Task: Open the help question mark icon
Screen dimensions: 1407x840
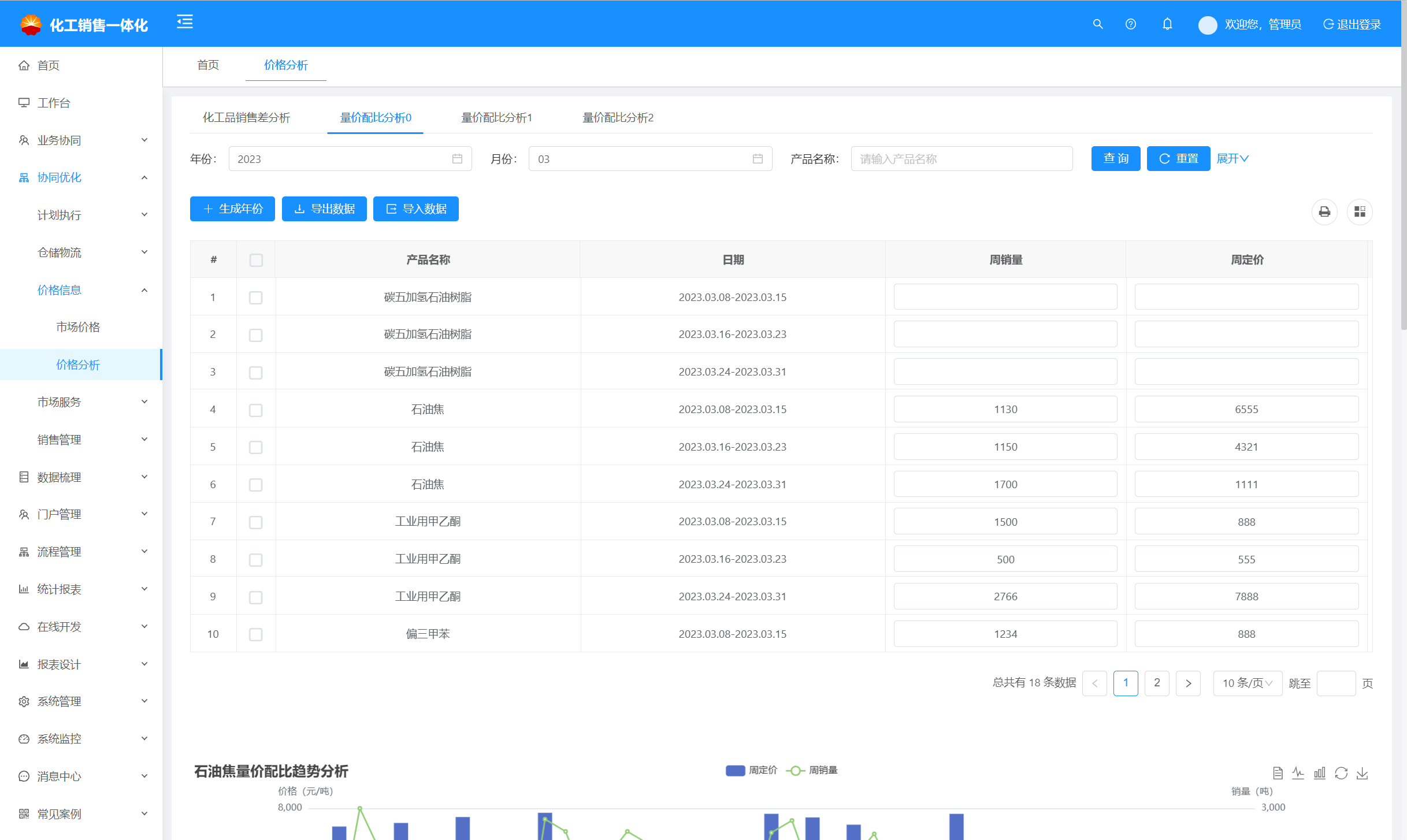Action: (x=1130, y=24)
